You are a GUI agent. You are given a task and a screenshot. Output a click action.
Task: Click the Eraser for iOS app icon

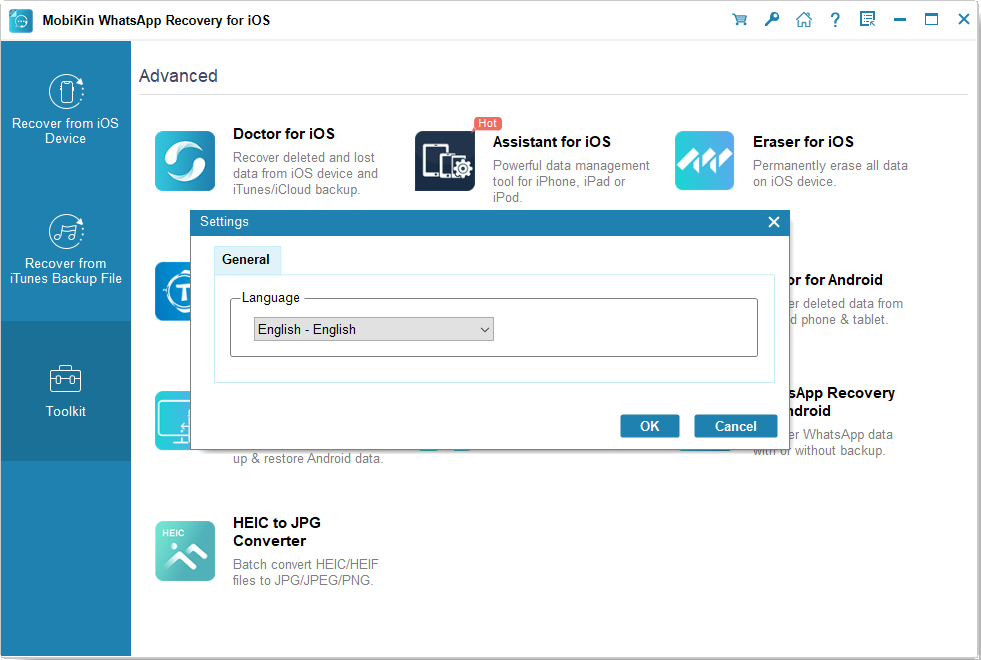click(x=704, y=161)
